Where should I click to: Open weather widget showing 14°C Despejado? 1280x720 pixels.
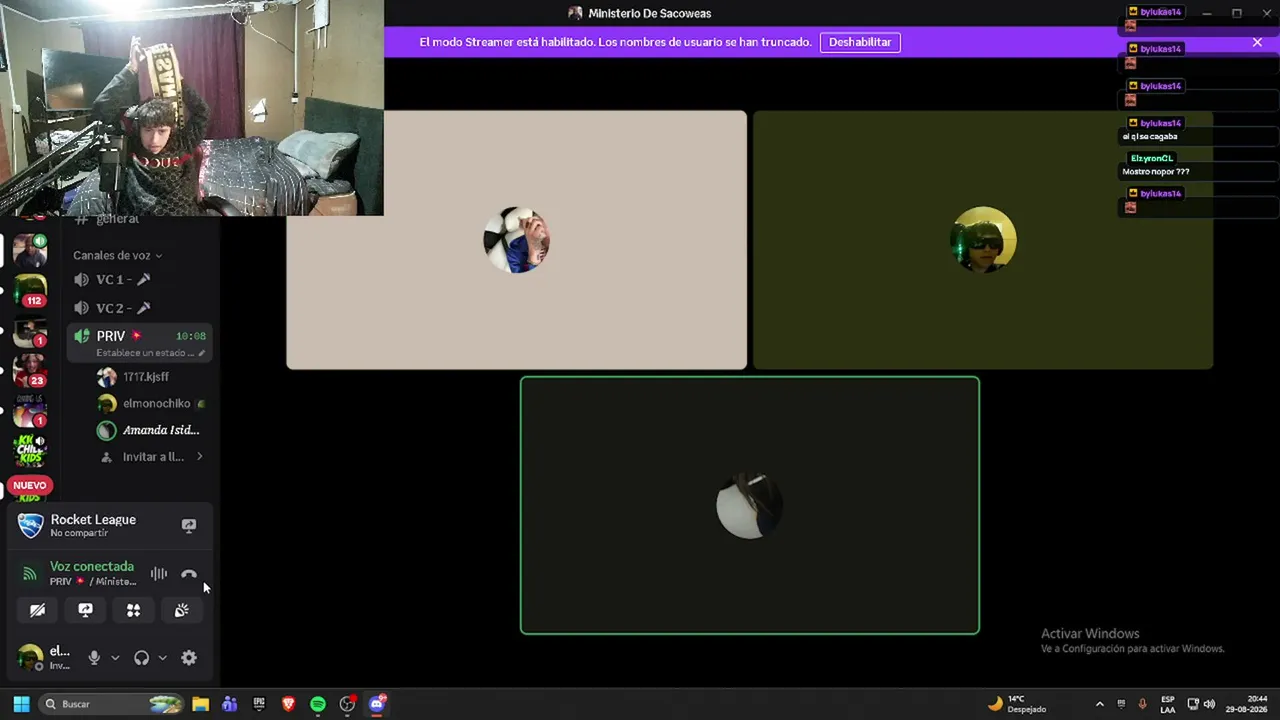coord(1017,704)
